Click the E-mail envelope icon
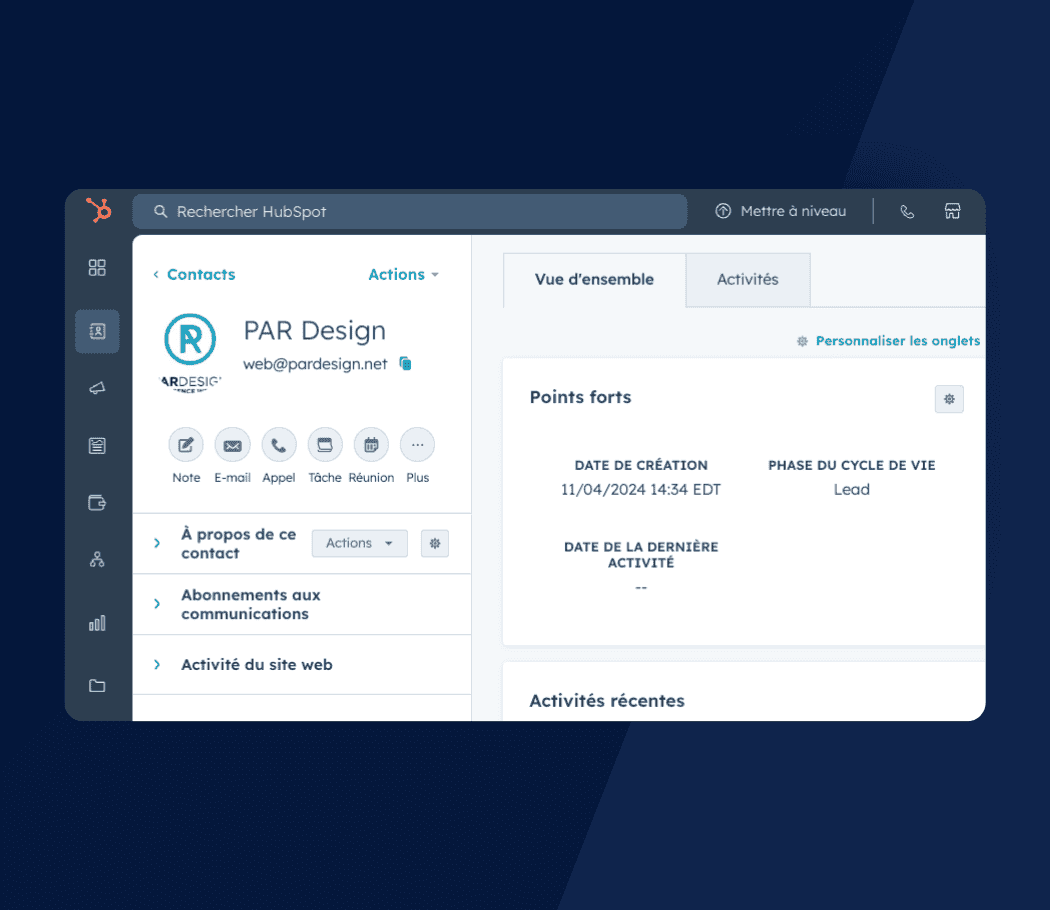The width and height of the screenshot is (1050, 910). pos(232,445)
